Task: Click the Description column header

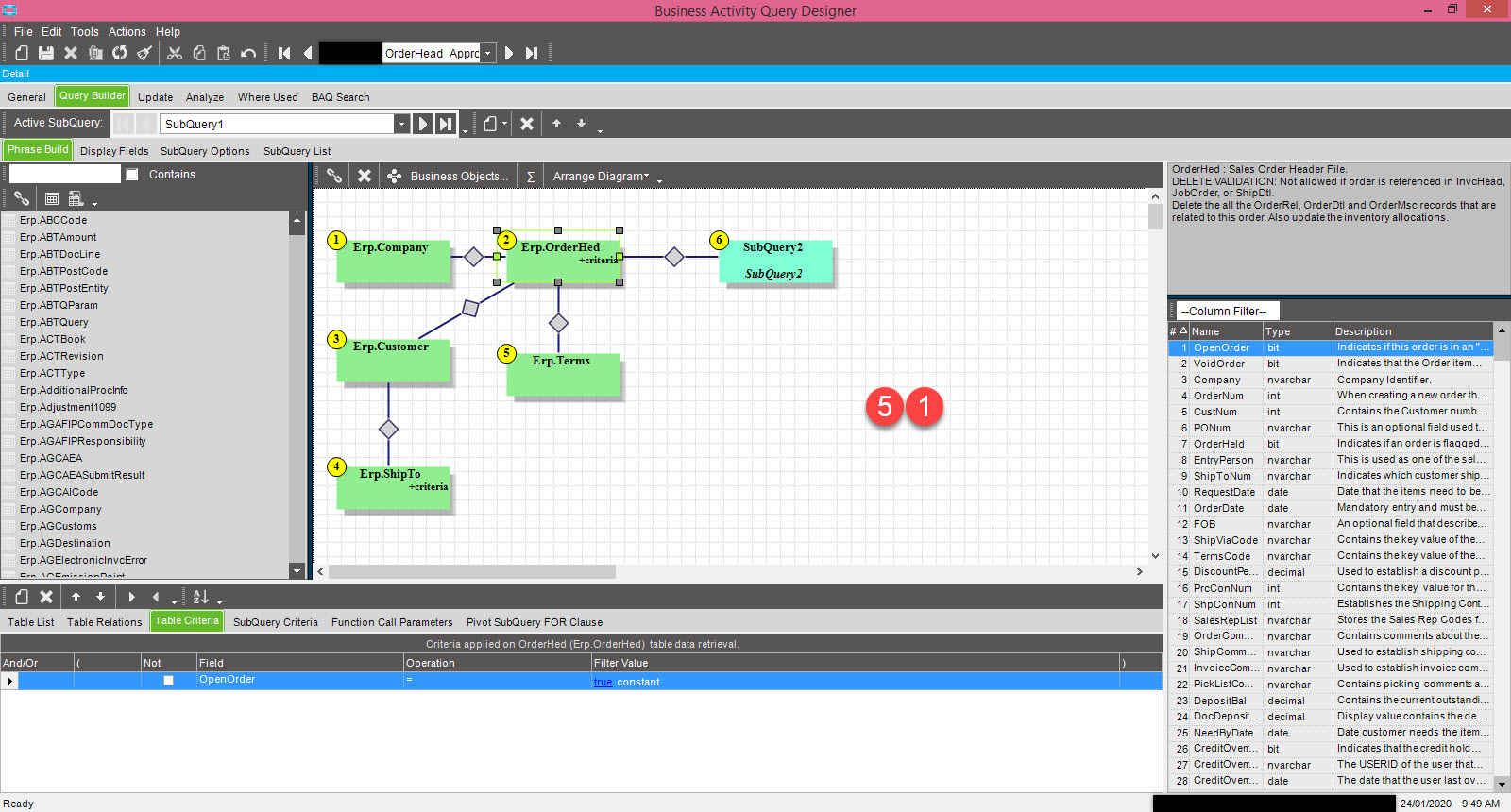Action: click(x=1412, y=331)
